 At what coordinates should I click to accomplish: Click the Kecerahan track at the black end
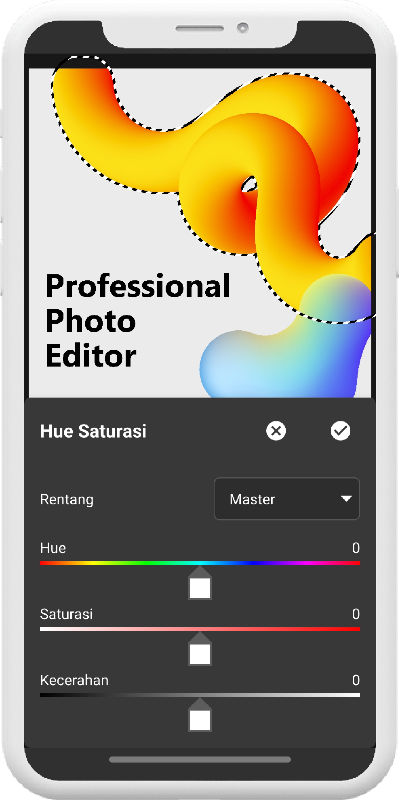[46, 695]
